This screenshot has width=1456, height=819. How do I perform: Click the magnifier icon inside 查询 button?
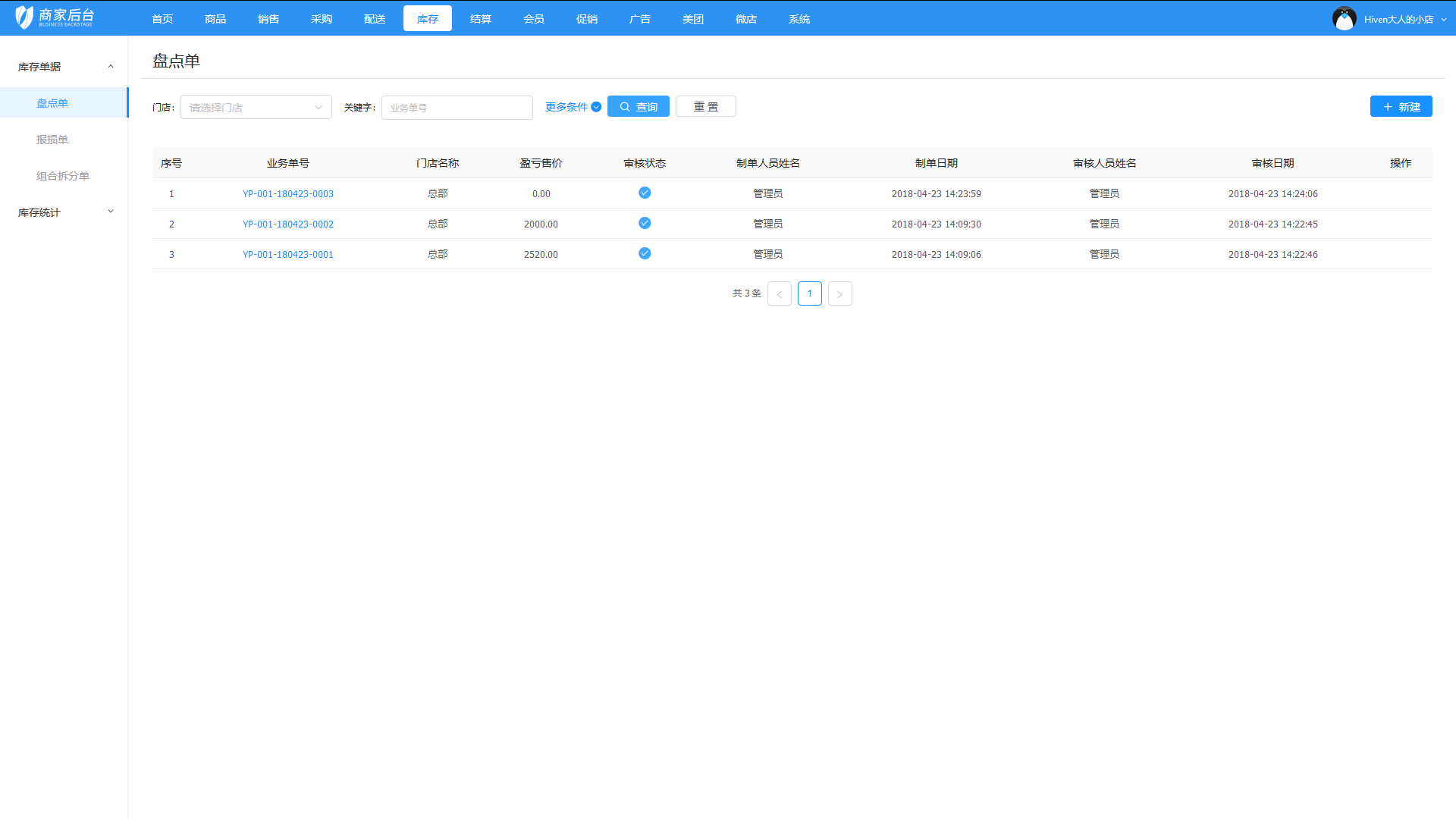point(624,106)
